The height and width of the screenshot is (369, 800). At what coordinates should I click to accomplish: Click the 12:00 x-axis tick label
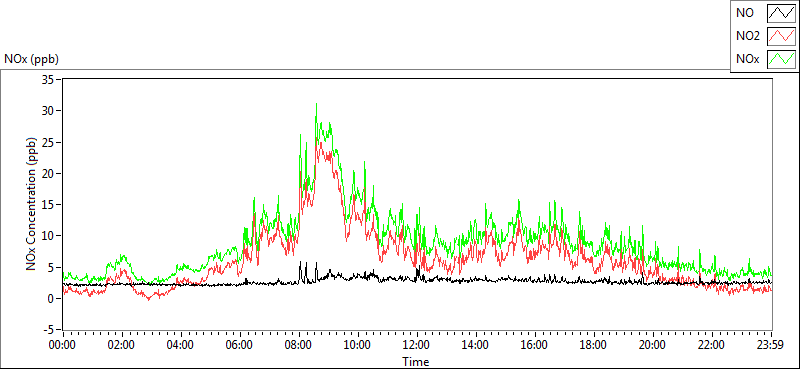pyautogui.click(x=417, y=345)
